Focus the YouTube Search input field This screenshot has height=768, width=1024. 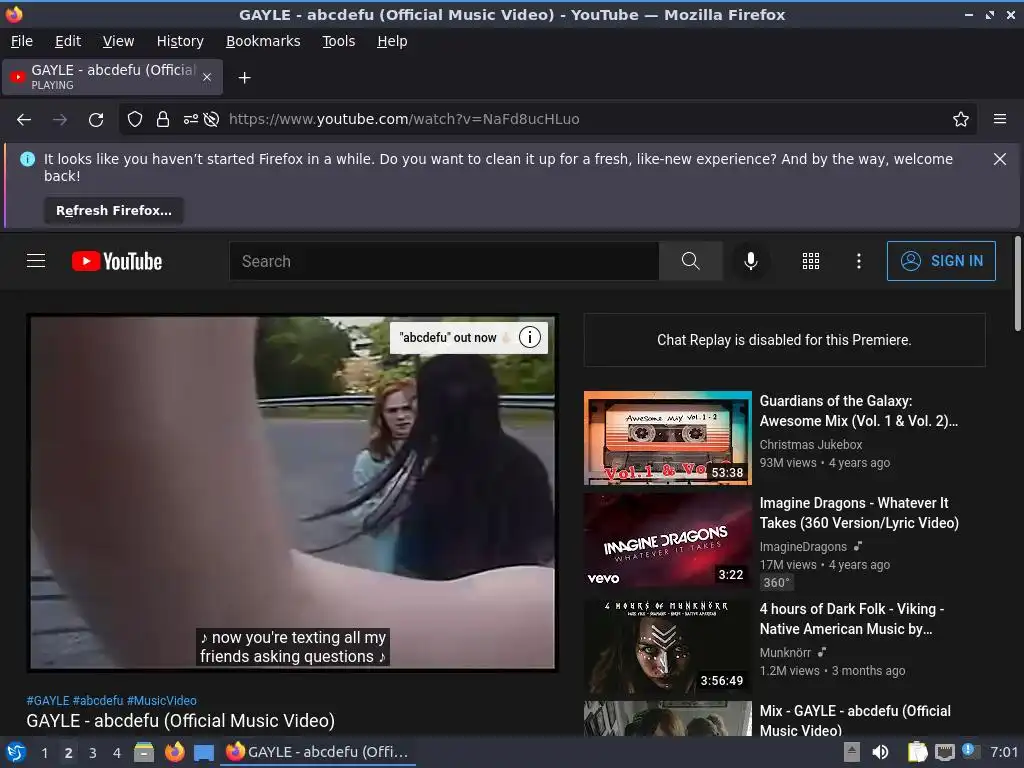click(444, 261)
